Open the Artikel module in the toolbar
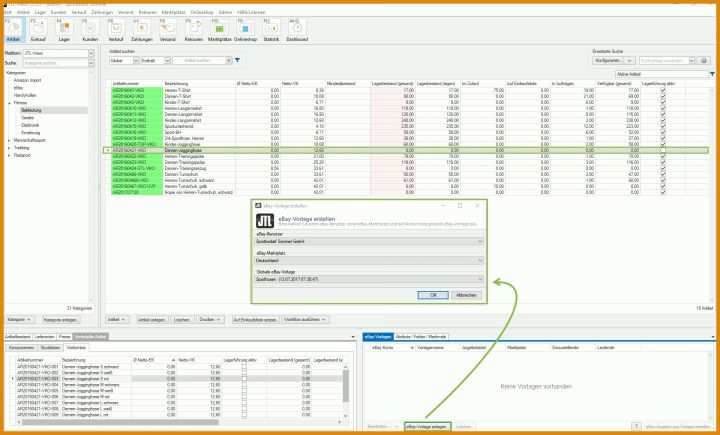 (13, 30)
